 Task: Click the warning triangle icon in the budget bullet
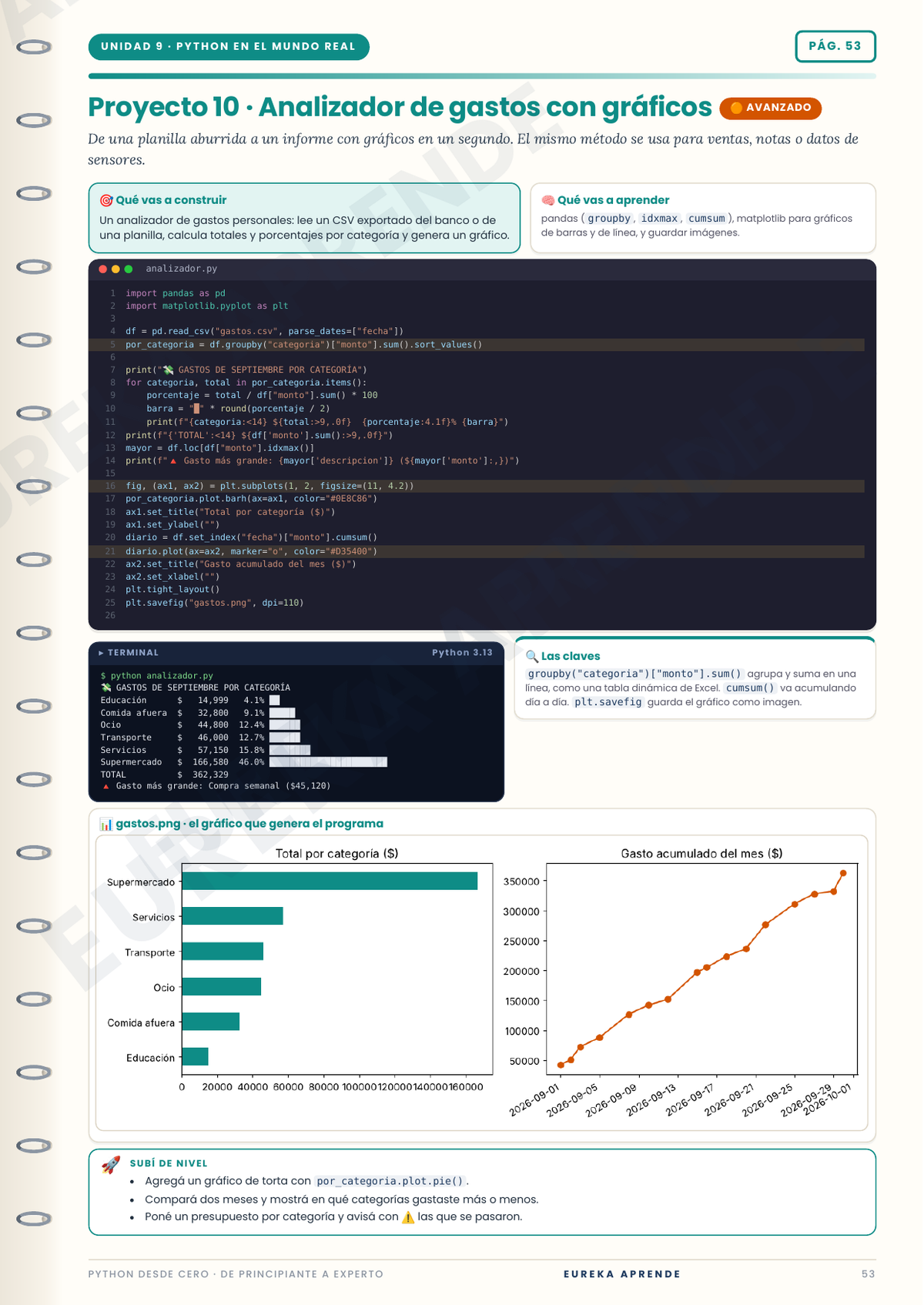pos(408,1217)
